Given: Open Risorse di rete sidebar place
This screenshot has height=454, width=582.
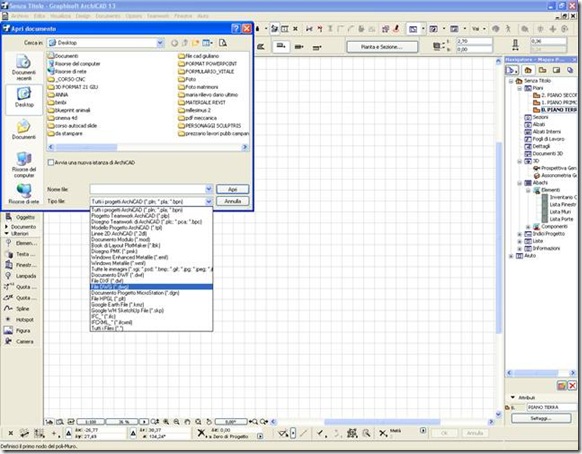Looking at the screenshot, I should tap(24, 194).
